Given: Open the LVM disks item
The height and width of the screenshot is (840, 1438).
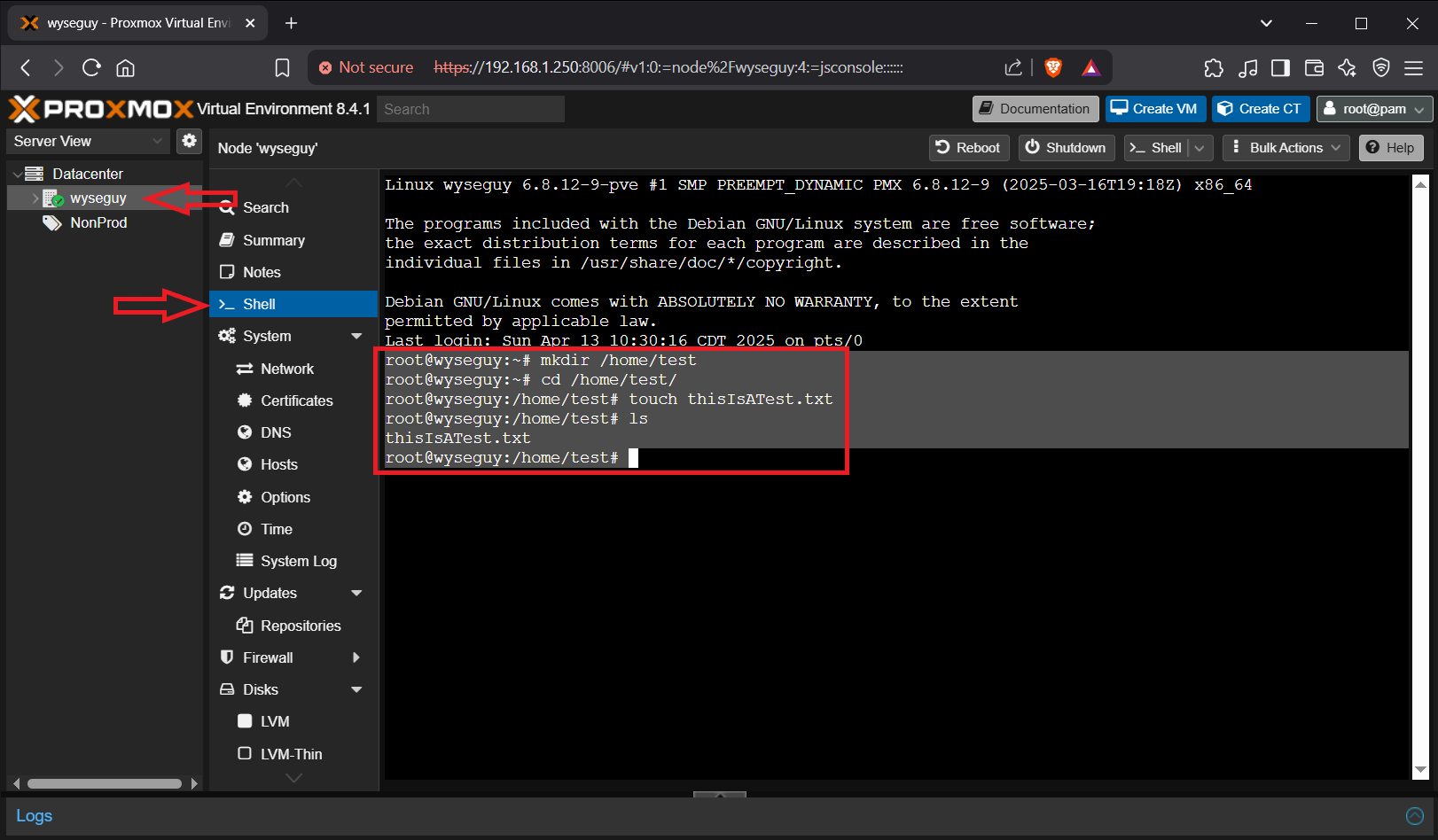Looking at the screenshot, I should click(x=293, y=721).
